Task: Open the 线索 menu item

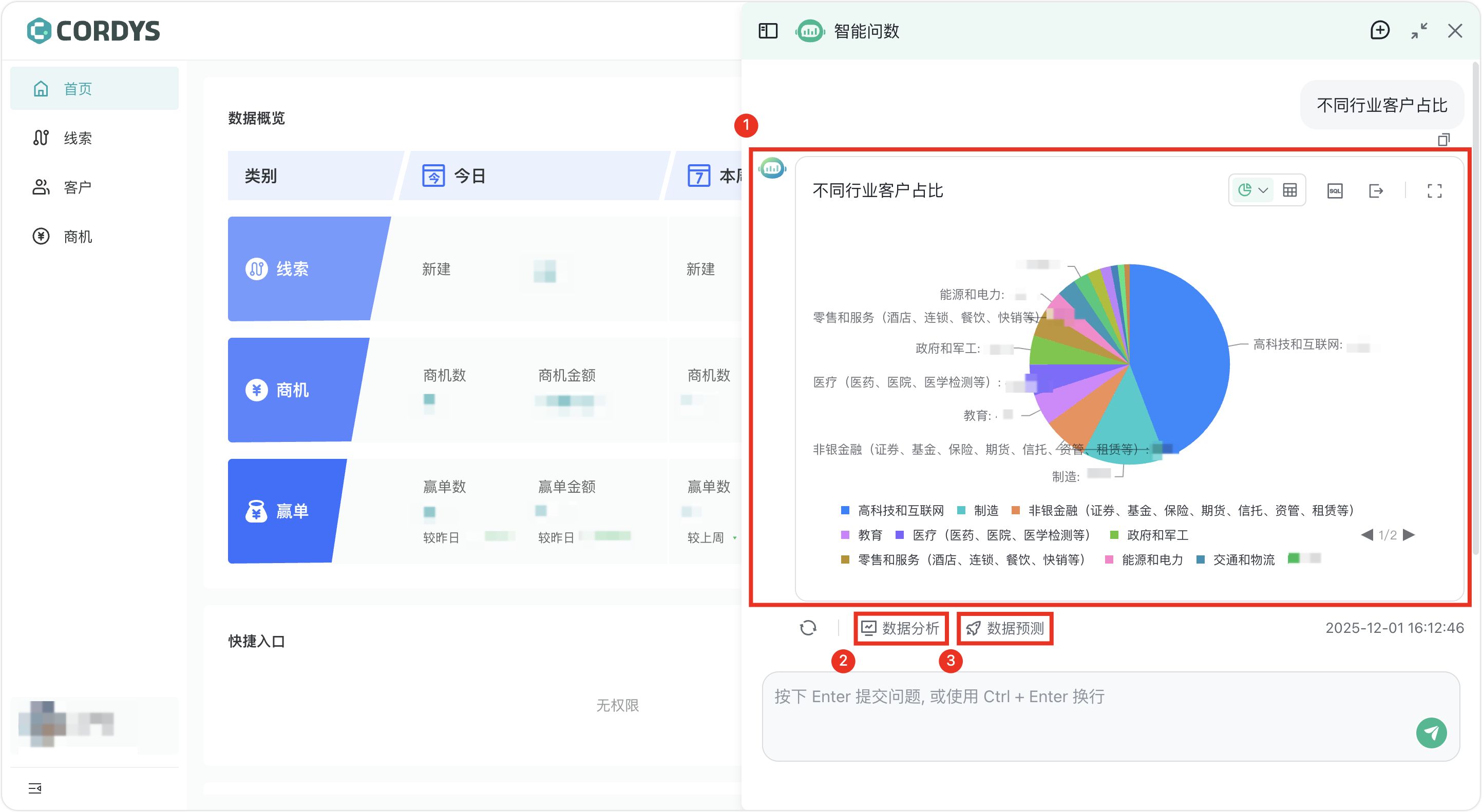Action: 78,138
